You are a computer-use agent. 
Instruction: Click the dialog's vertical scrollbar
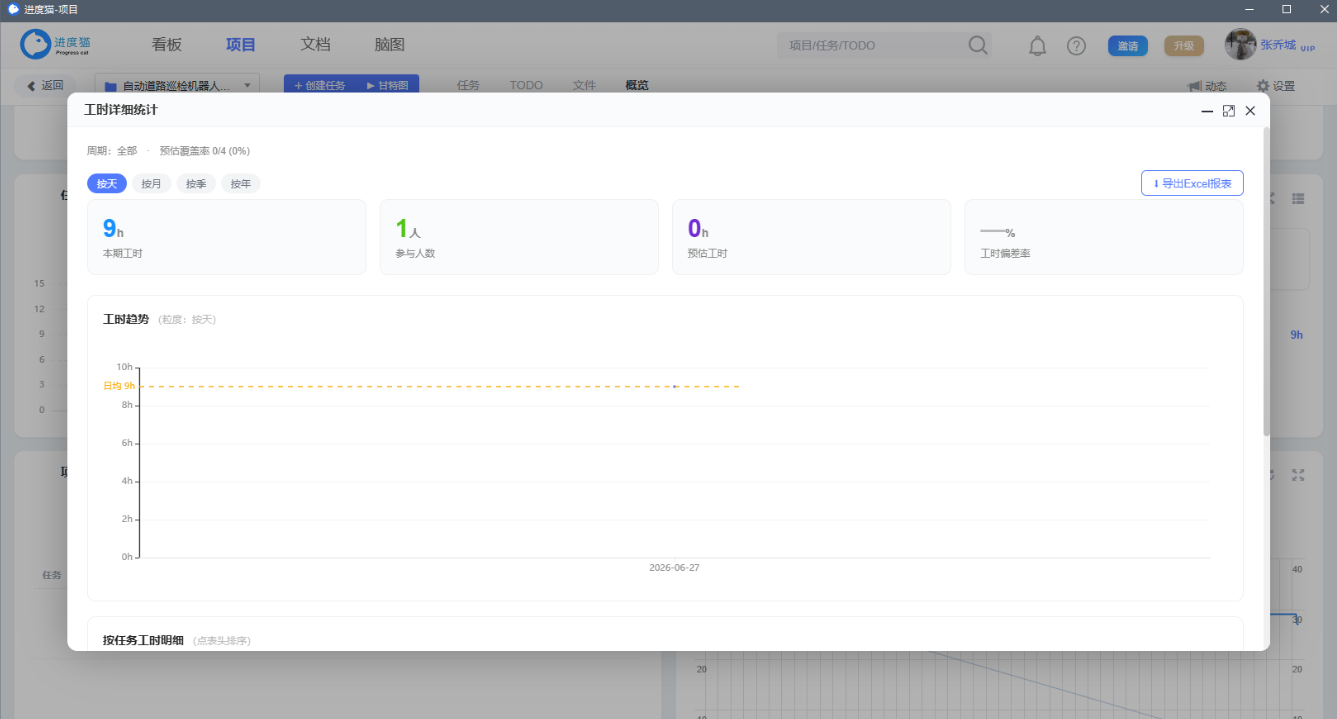point(1266,280)
